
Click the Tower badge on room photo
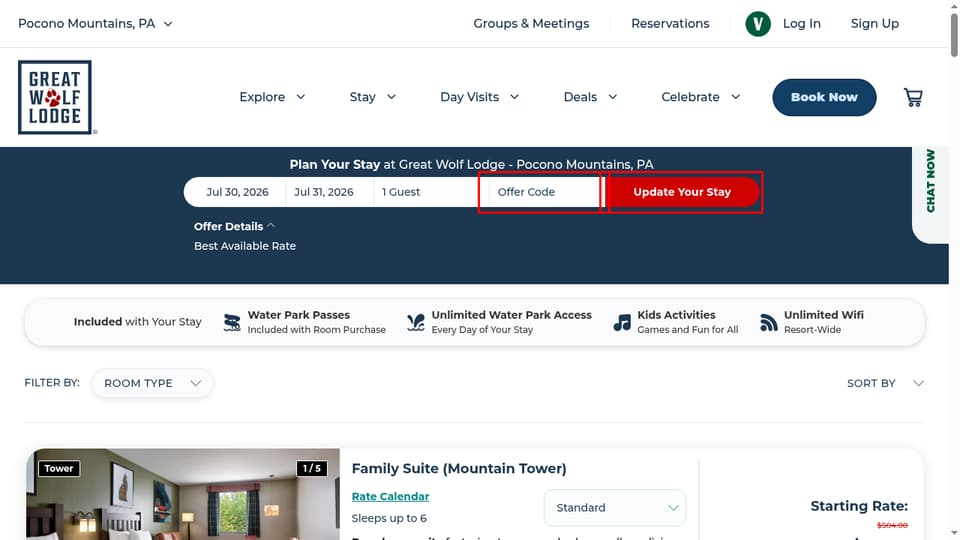tap(59, 468)
